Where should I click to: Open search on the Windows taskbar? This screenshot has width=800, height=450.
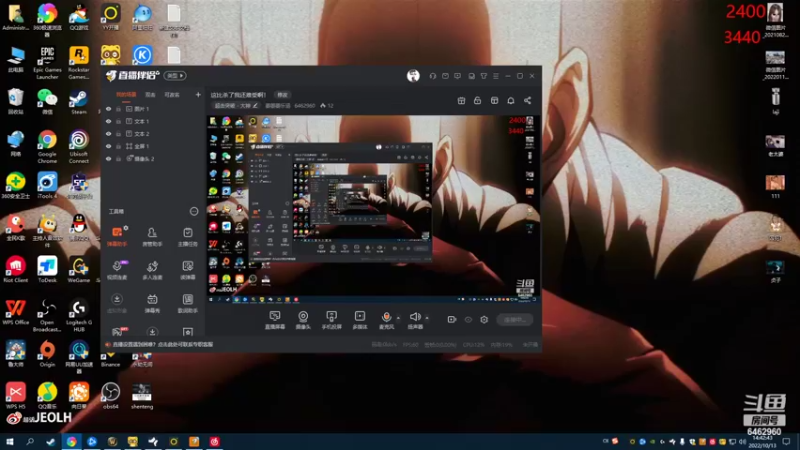pos(30,441)
